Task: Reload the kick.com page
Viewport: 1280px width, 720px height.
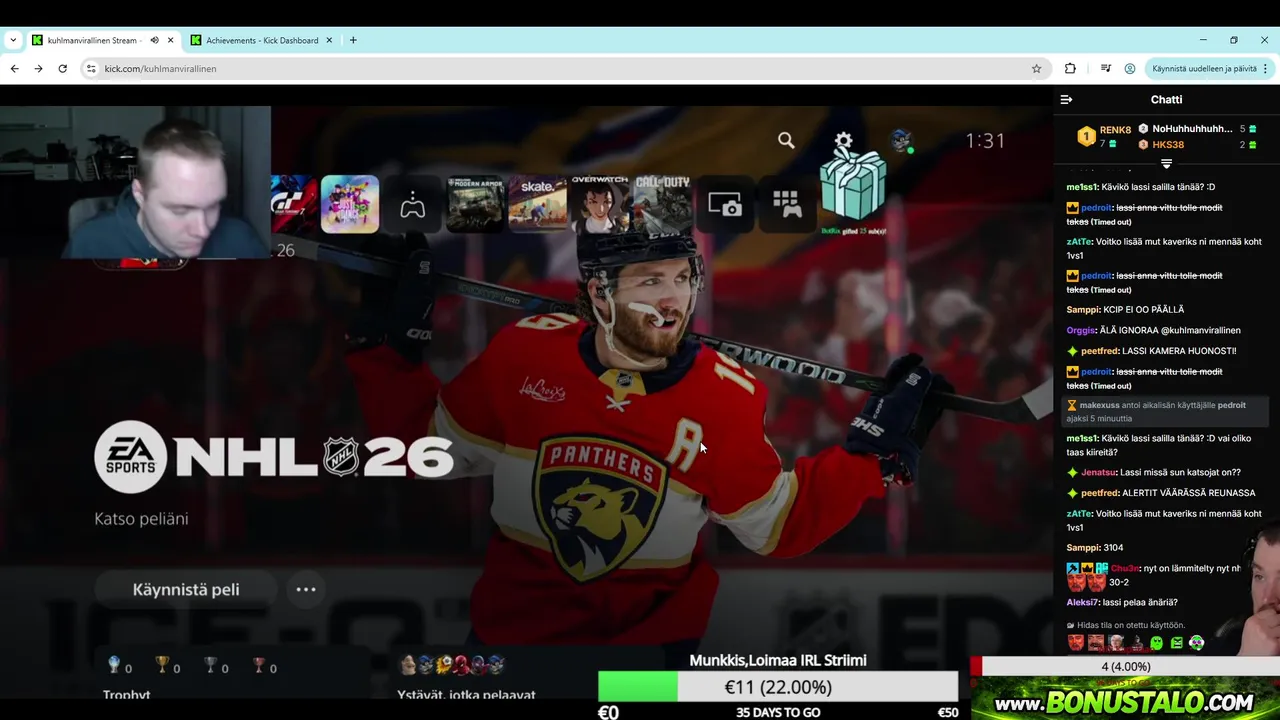Action: coord(62,69)
